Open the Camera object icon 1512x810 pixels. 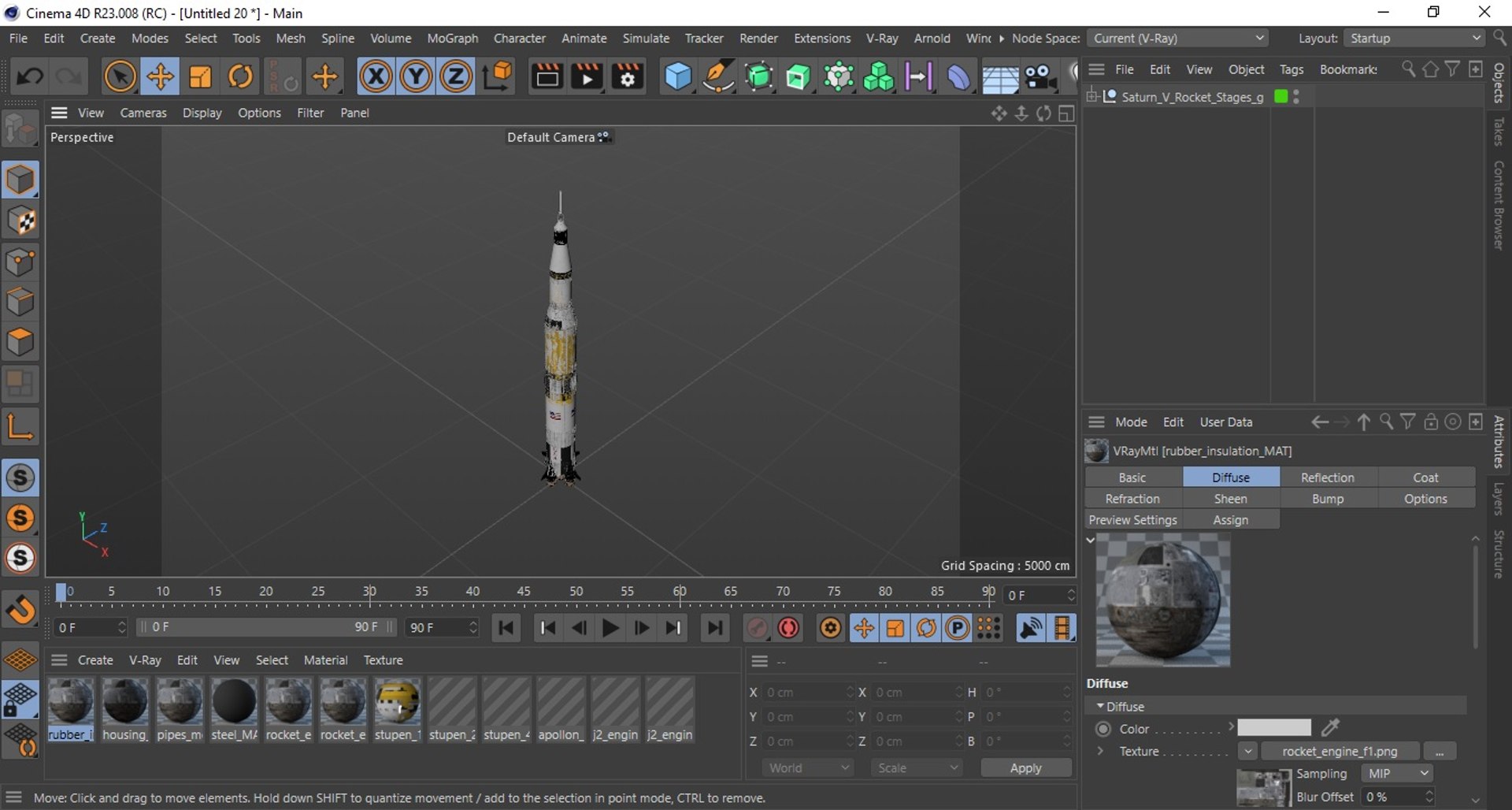[1040, 76]
